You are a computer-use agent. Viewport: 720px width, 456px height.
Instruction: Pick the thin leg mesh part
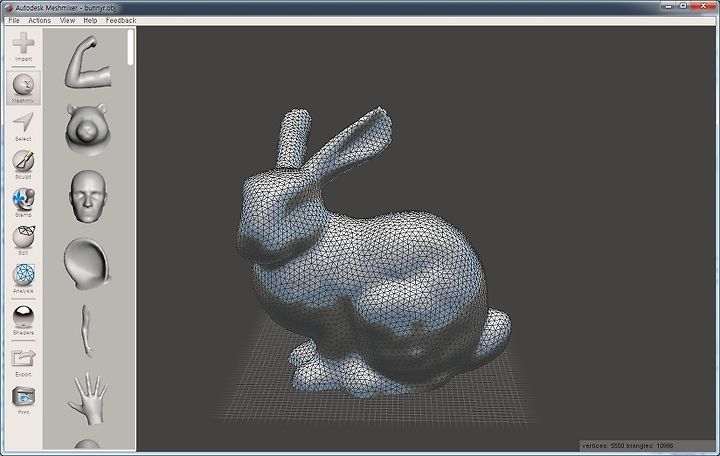click(x=87, y=331)
